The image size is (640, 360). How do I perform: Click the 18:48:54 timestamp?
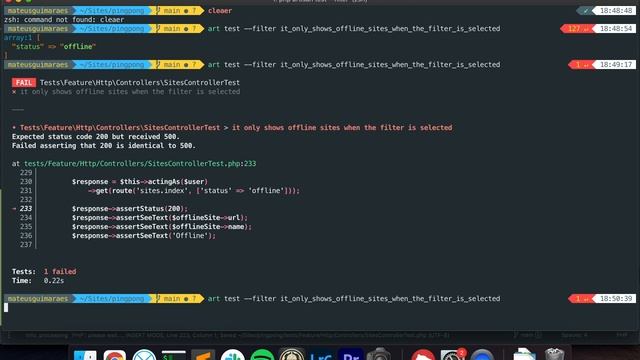pyautogui.click(x=616, y=29)
